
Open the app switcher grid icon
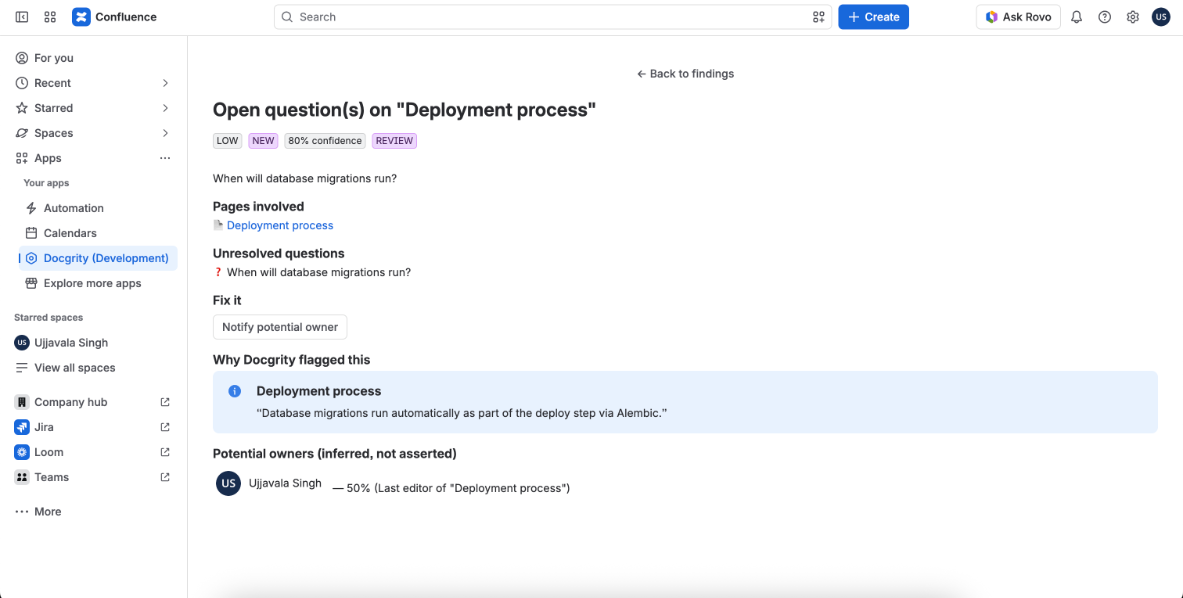pyautogui.click(x=51, y=17)
